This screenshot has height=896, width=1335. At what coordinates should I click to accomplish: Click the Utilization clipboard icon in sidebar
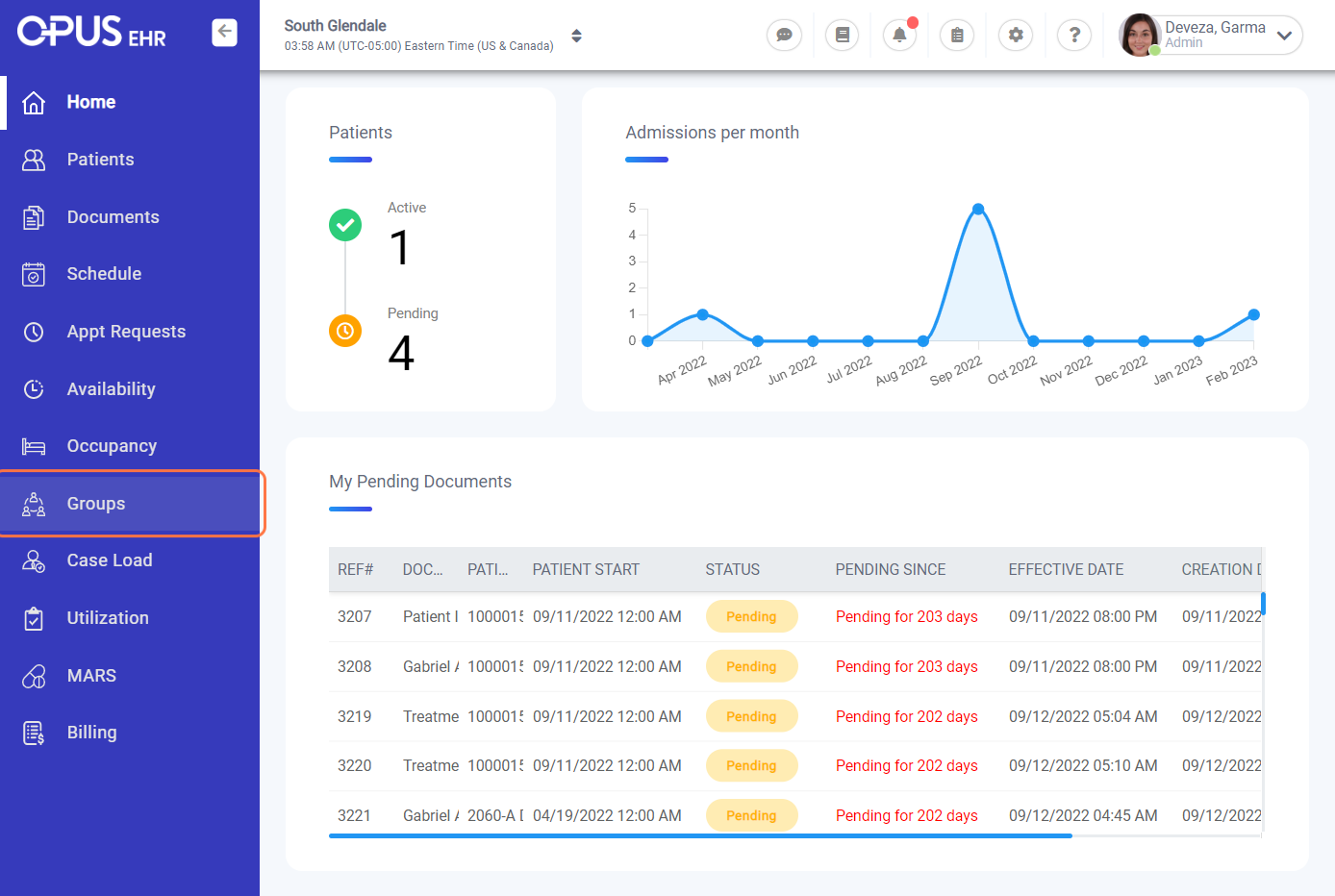coord(34,618)
